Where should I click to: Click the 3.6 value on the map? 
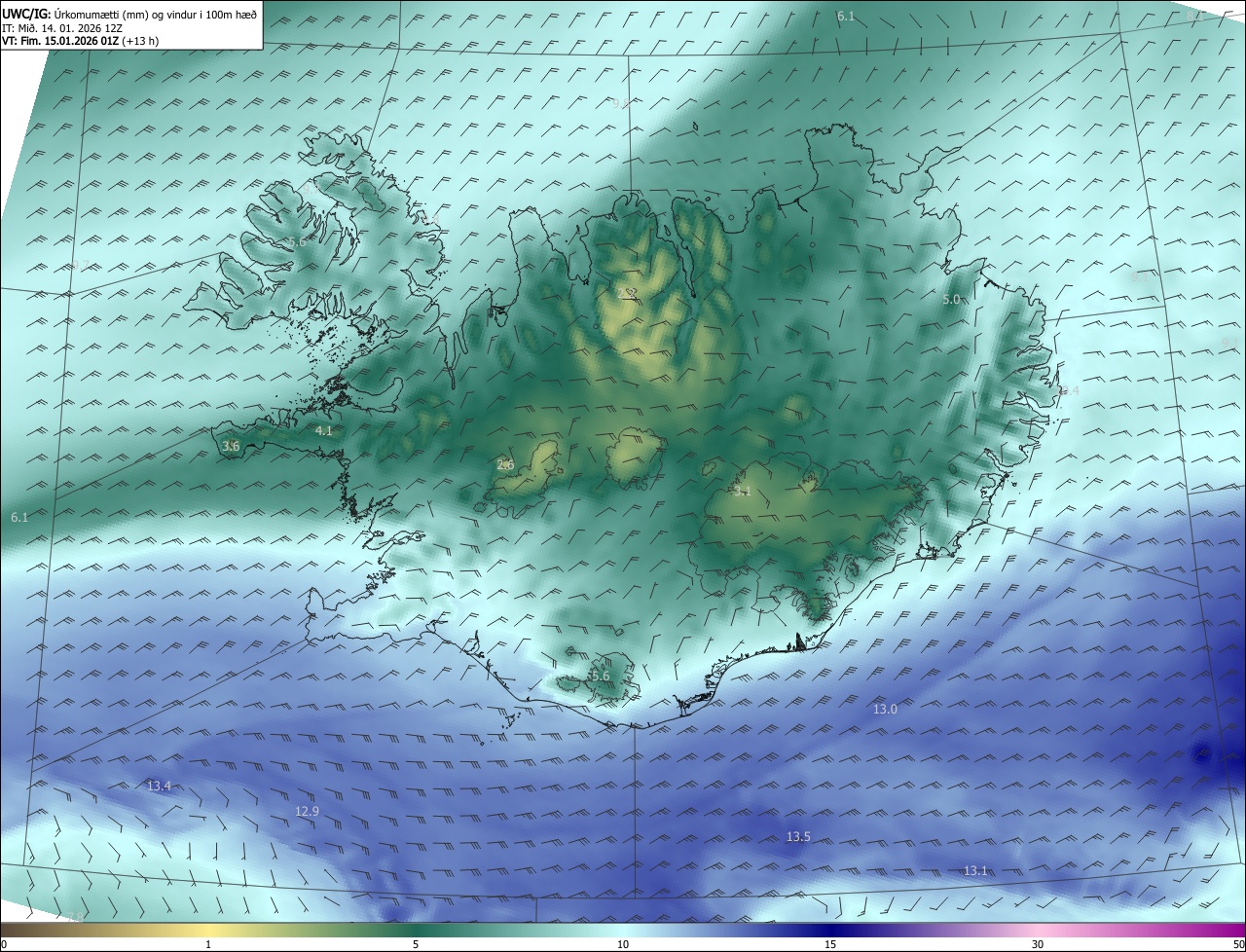point(231,446)
